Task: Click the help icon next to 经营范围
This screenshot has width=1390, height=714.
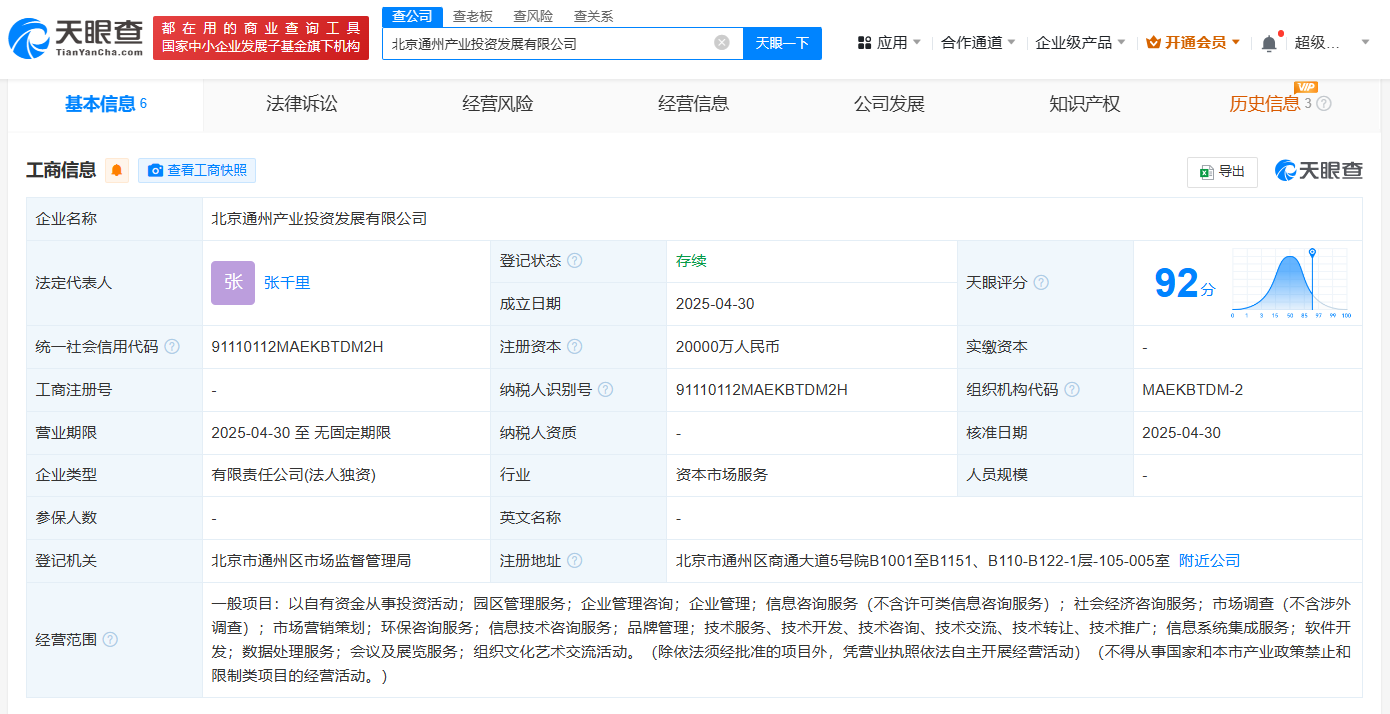Action: [110, 640]
